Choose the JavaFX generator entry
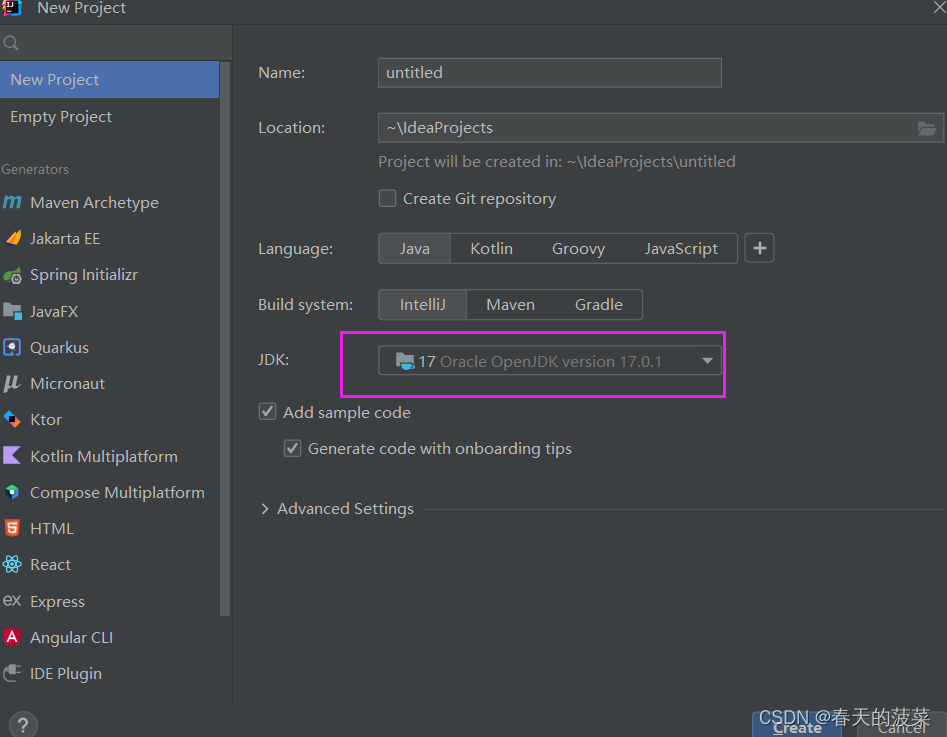Viewport: 947px width, 737px height. pos(109,311)
